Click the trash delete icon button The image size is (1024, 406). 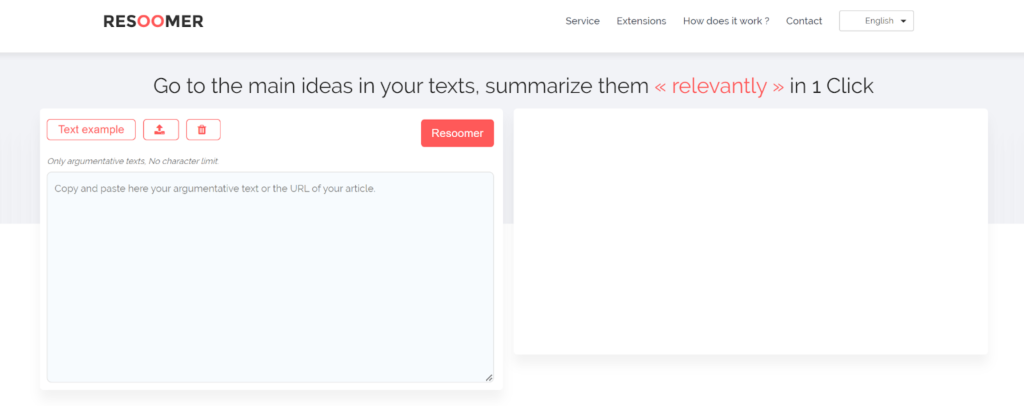pos(203,130)
